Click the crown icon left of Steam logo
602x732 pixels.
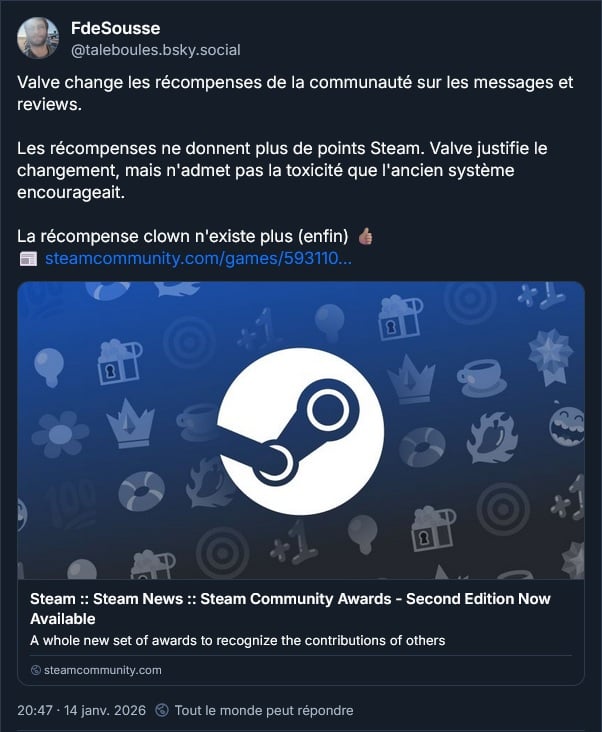pyautogui.click(x=130, y=423)
